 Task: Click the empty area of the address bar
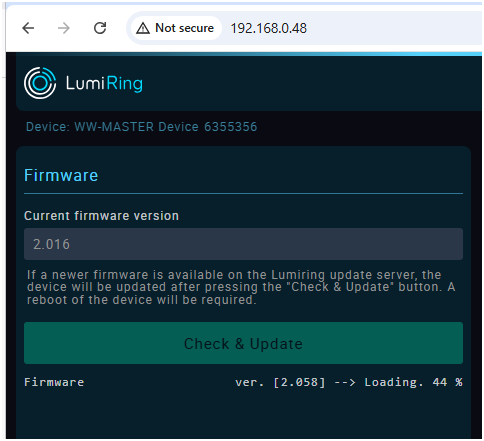(x=393, y=28)
